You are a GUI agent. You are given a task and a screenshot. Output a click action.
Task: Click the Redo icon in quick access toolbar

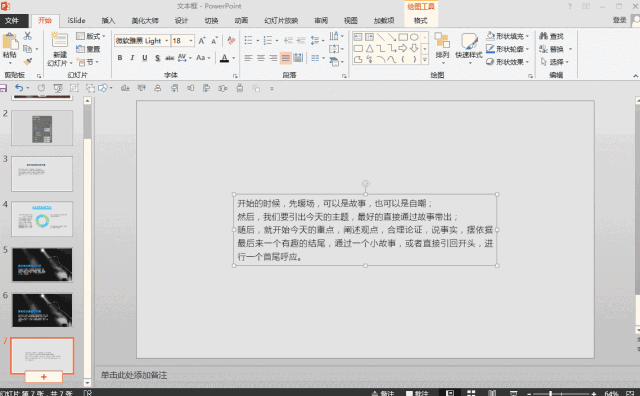41,88
